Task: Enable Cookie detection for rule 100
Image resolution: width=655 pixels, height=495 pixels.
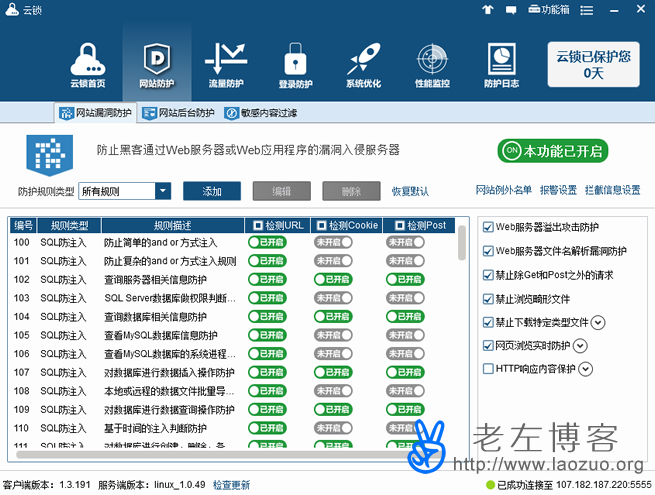Action: pos(333,242)
